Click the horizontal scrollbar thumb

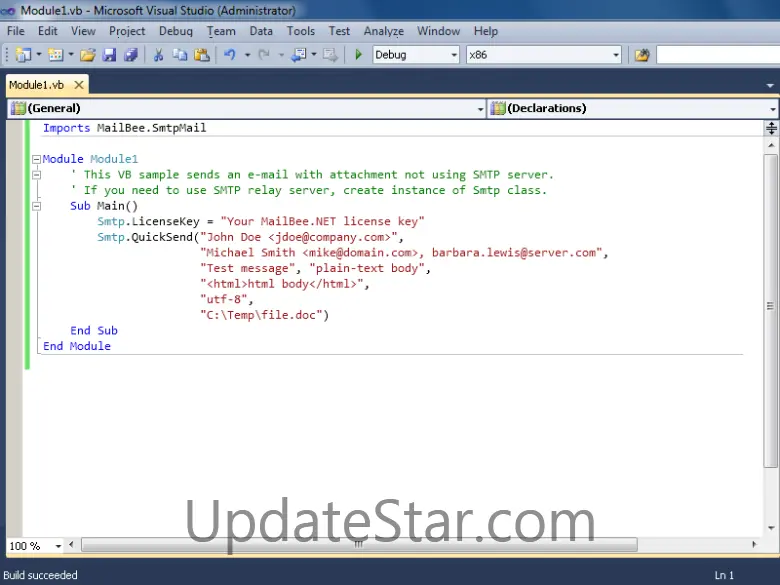tap(359, 545)
